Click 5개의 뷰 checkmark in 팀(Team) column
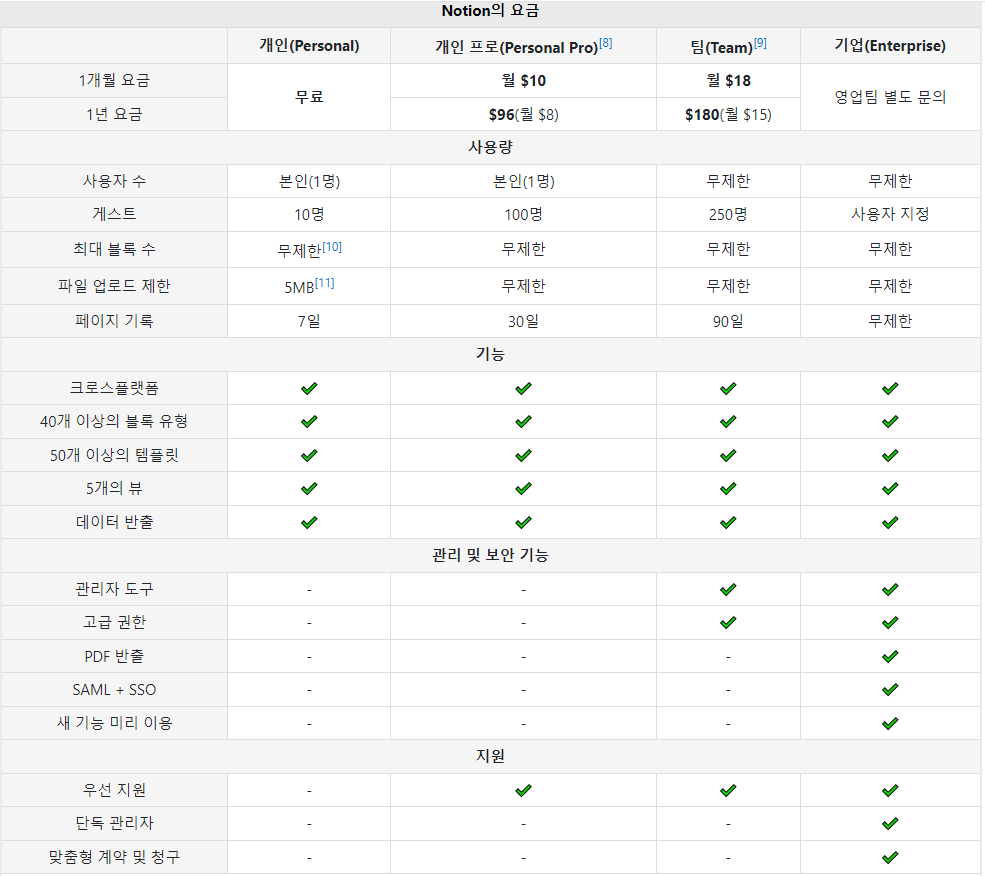The height and width of the screenshot is (876, 985). tap(728, 488)
